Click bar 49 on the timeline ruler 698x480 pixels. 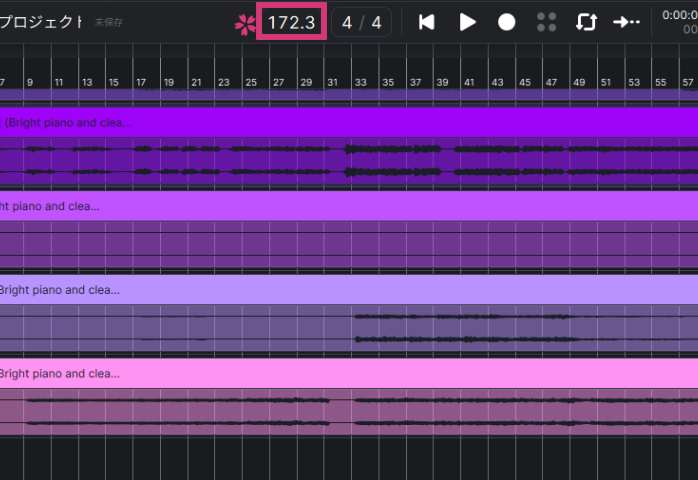578,82
